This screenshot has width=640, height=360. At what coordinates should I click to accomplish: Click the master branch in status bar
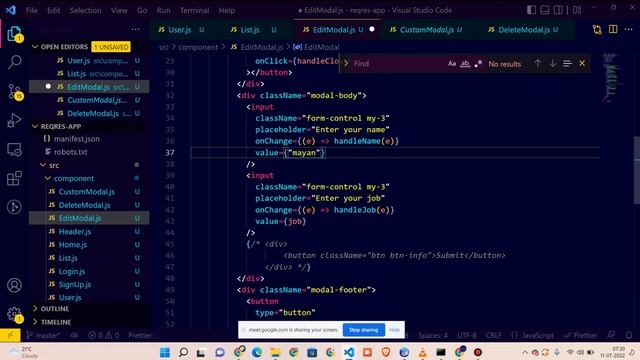[42, 336]
